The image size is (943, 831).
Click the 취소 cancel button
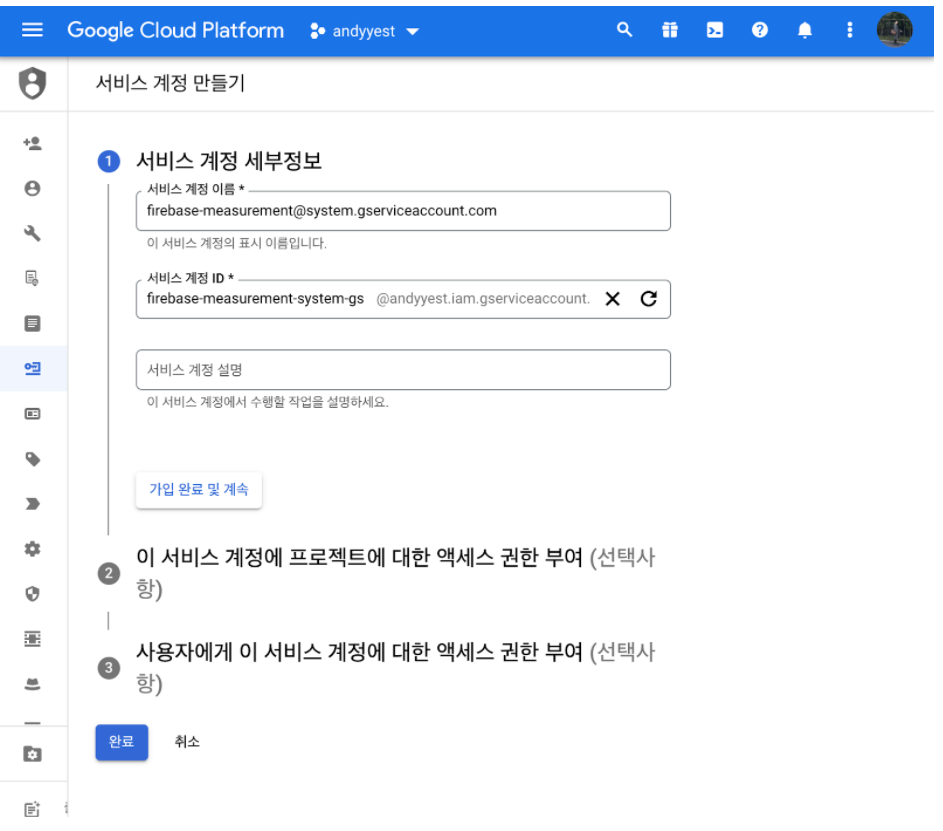point(187,742)
